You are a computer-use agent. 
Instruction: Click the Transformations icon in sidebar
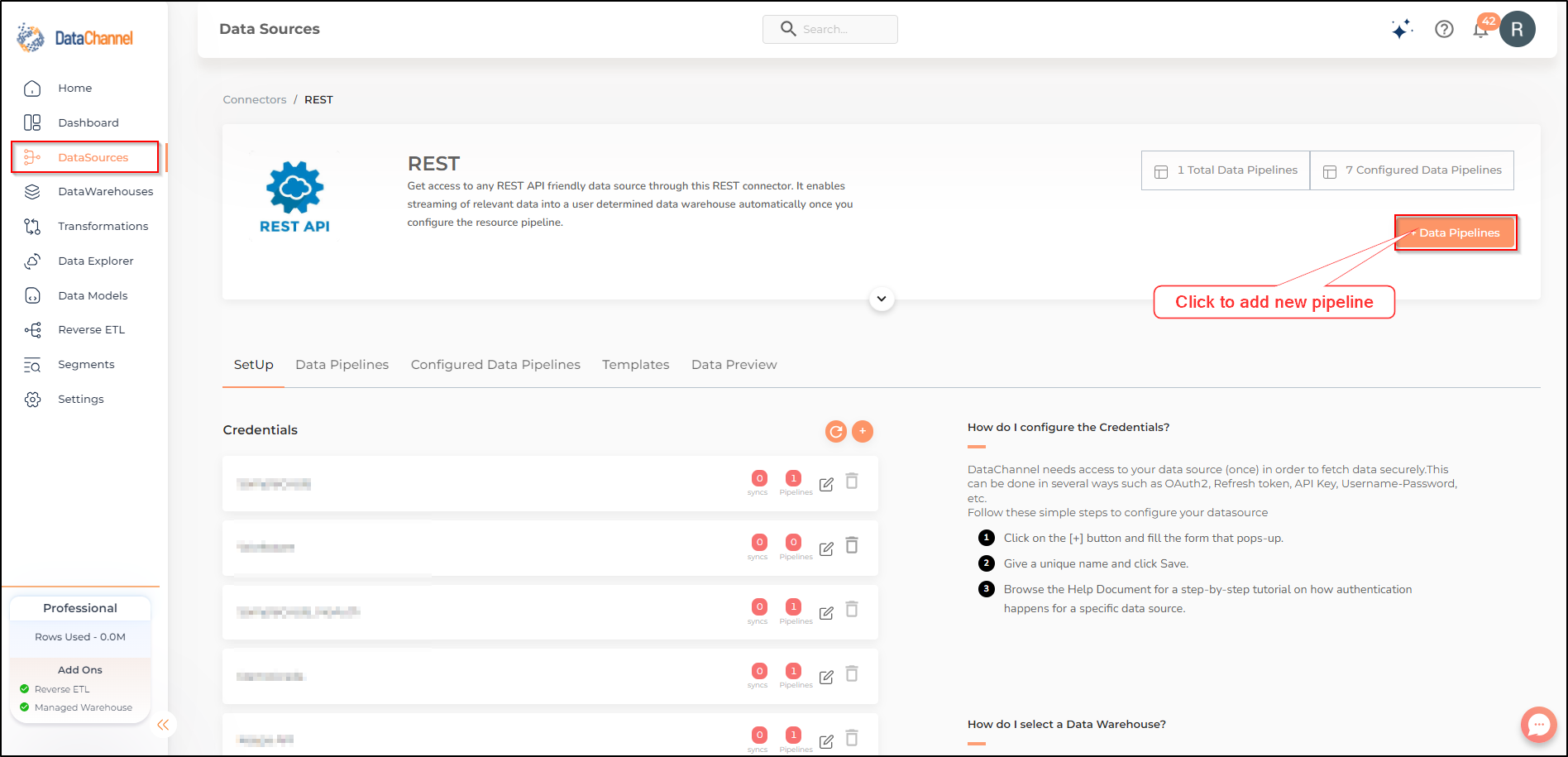tap(32, 226)
